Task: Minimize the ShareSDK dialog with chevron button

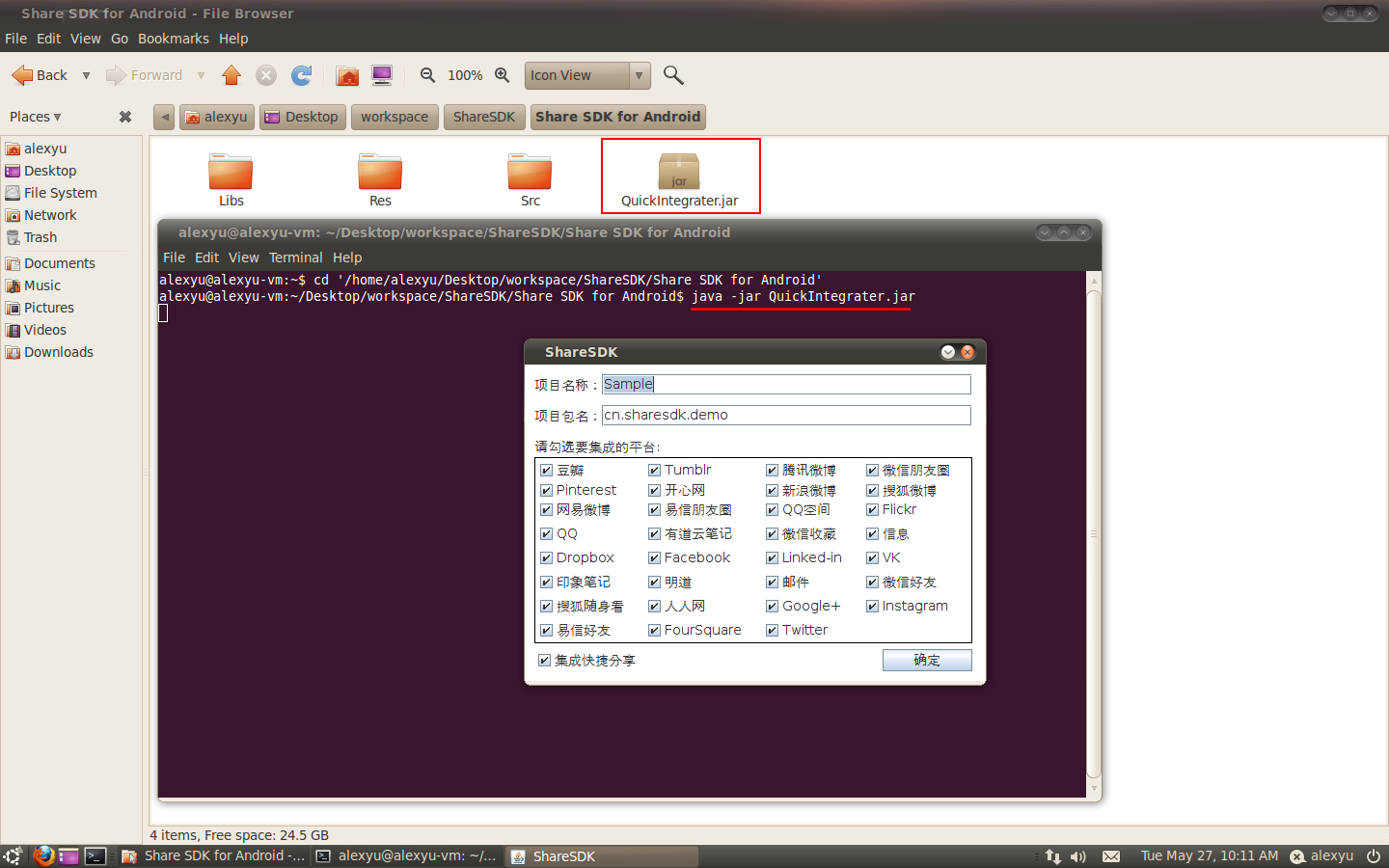Action: 948,352
